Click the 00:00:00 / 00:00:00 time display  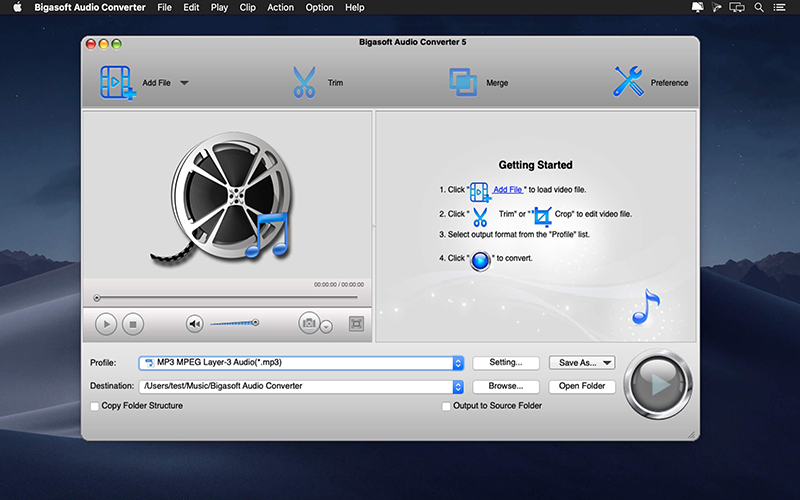point(339,285)
